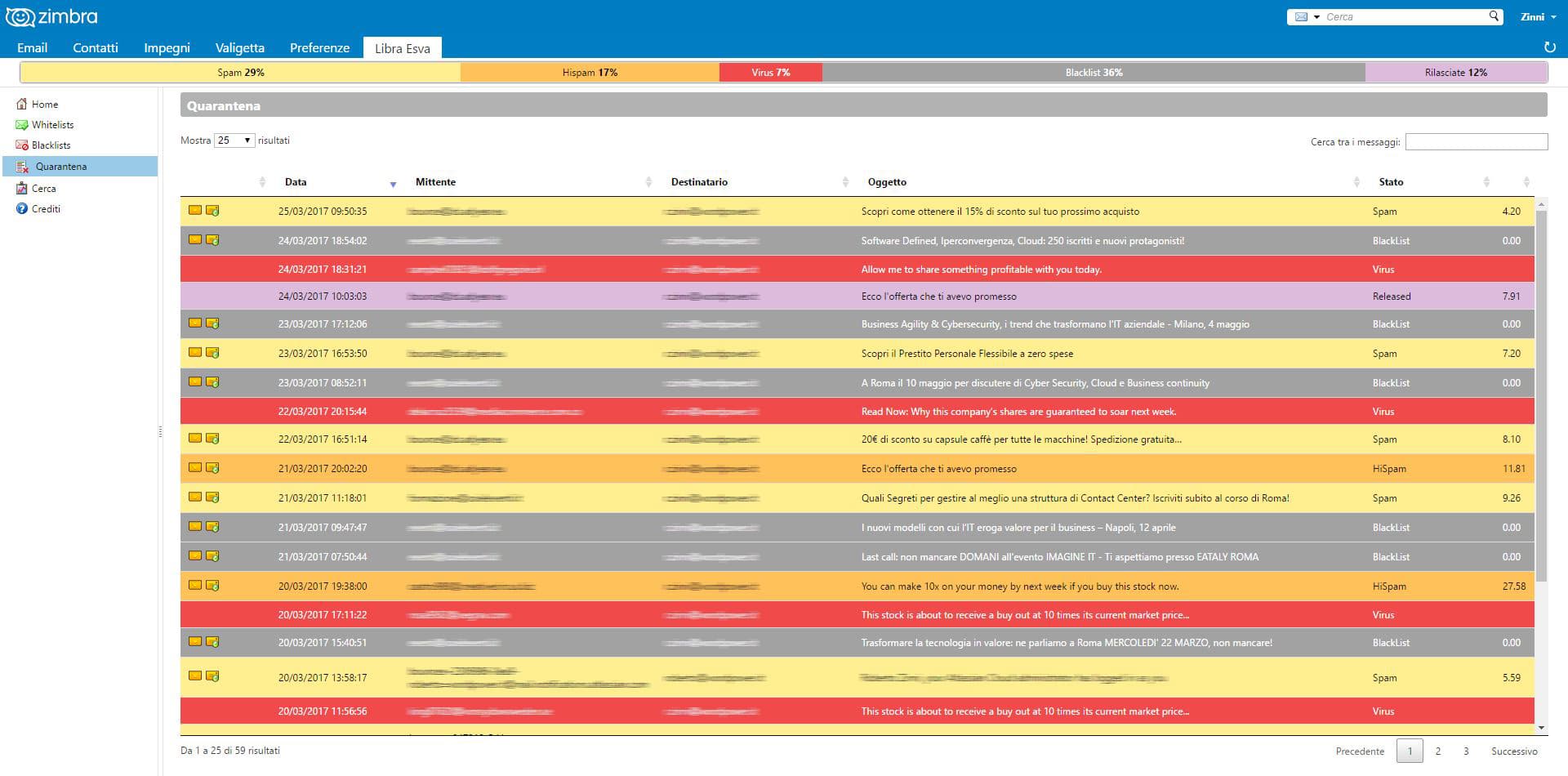Image resolution: width=1568 pixels, height=776 pixels.
Task: Click the envelope icon in the 20/03/2017 13:58:17 row
Action: click(195, 676)
